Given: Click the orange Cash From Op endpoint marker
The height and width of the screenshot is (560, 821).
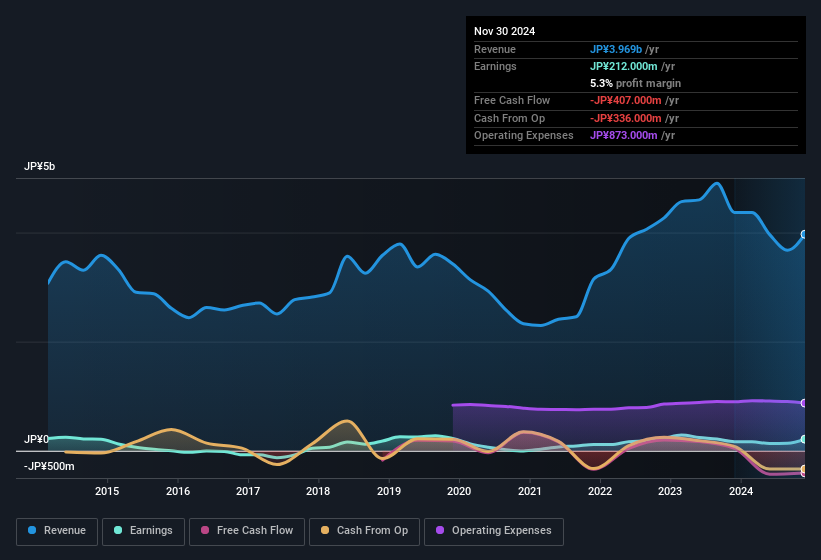Looking at the screenshot, I should point(804,469).
